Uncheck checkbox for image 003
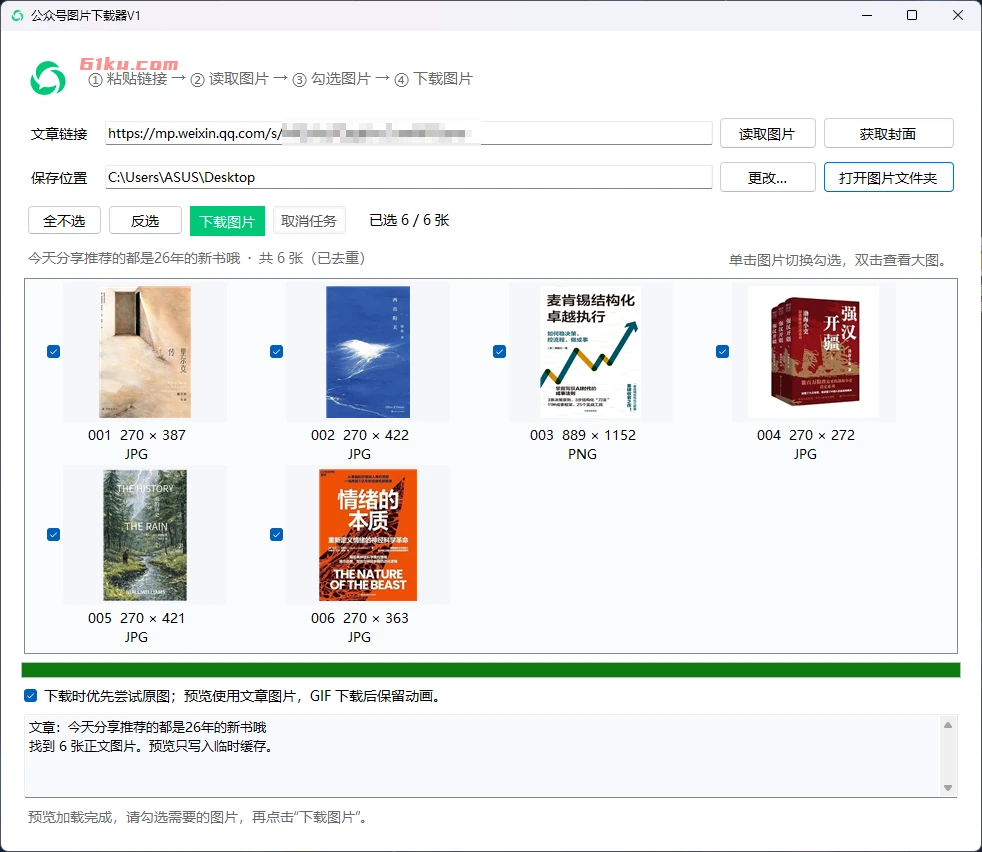 point(499,351)
